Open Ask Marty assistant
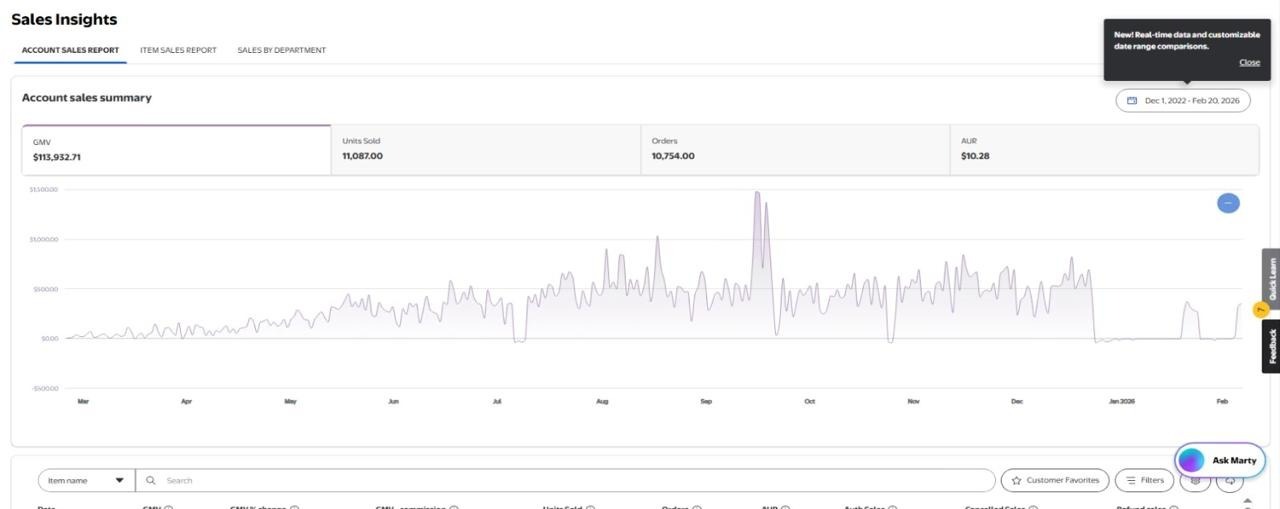This screenshot has width=1280, height=509. (1220, 461)
